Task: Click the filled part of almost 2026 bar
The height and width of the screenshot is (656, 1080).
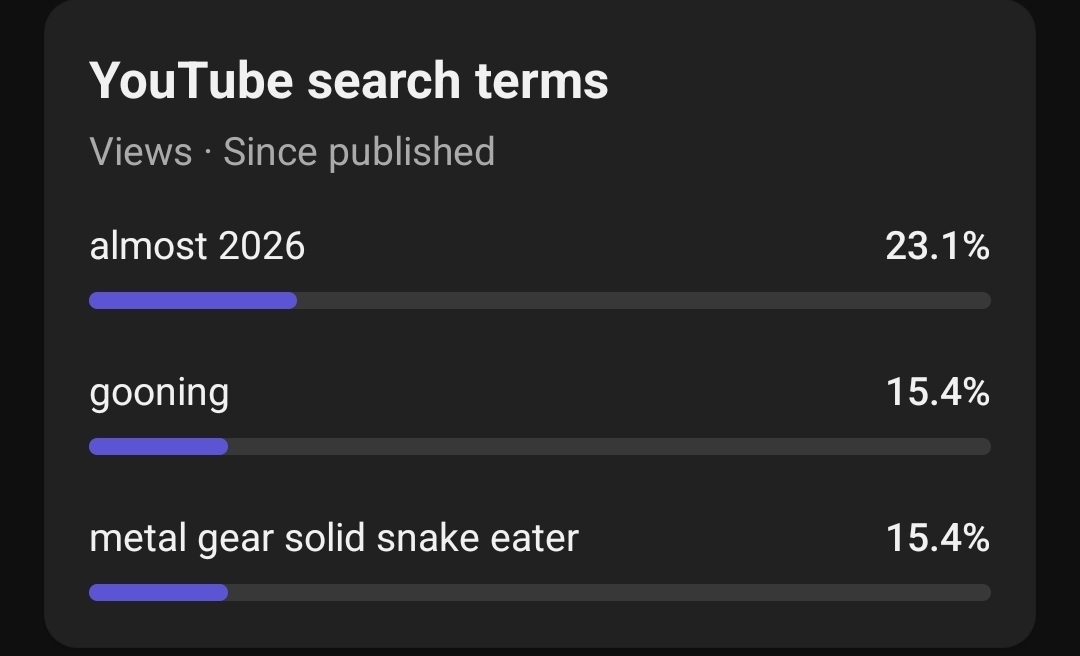Action: click(x=192, y=300)
